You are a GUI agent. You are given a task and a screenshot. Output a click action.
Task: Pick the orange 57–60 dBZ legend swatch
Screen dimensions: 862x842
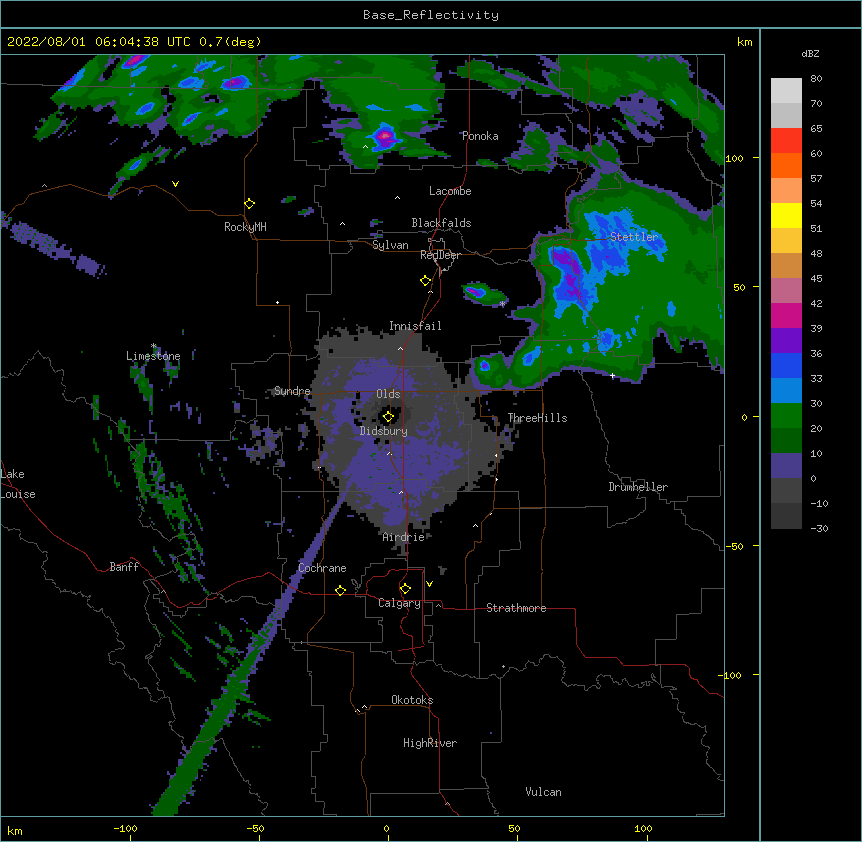tap(786, 166)
